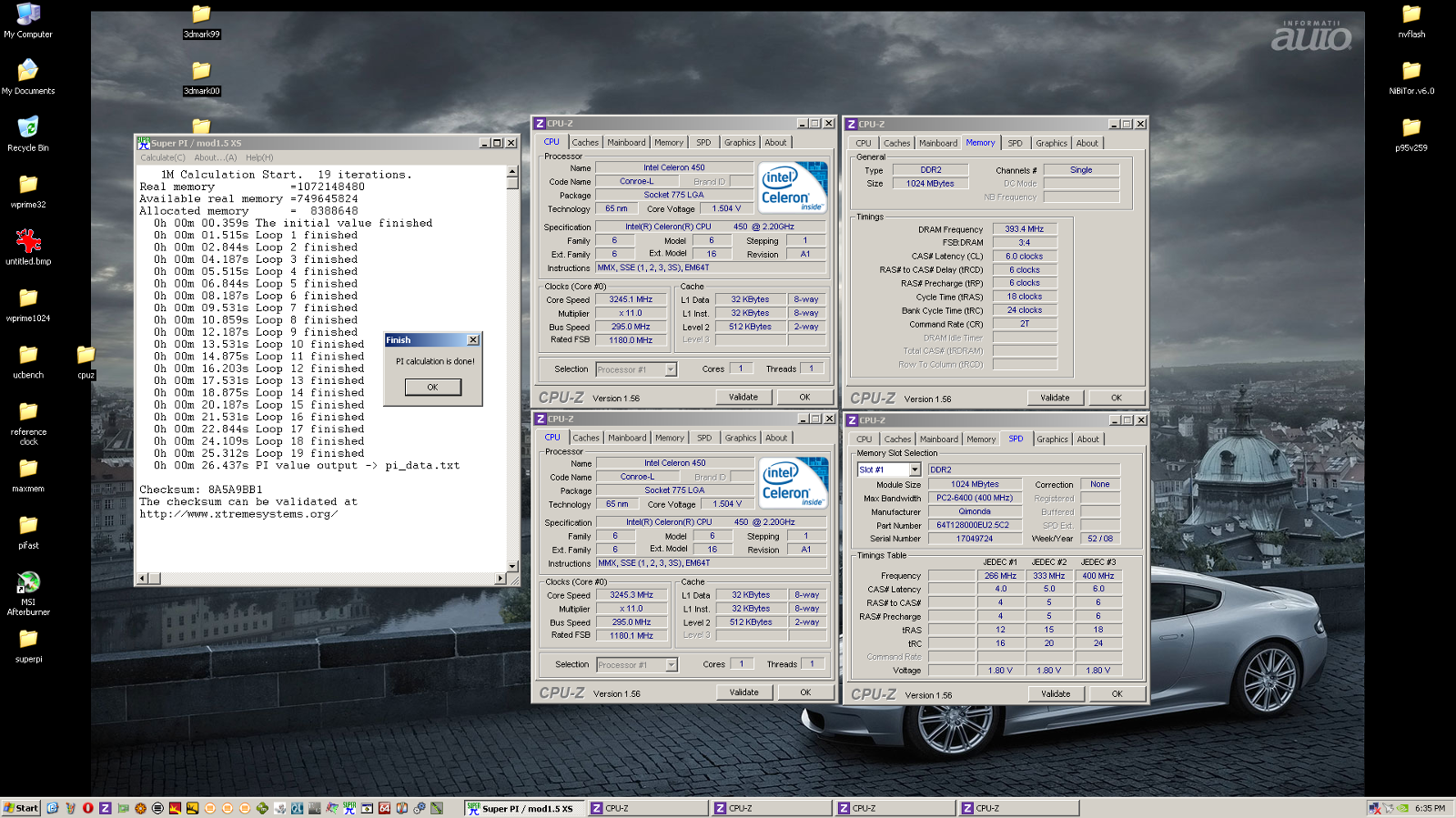Open the About...(A) menu in Super PI
This screenshot has width=1456, height=818.
pos(216,157)
